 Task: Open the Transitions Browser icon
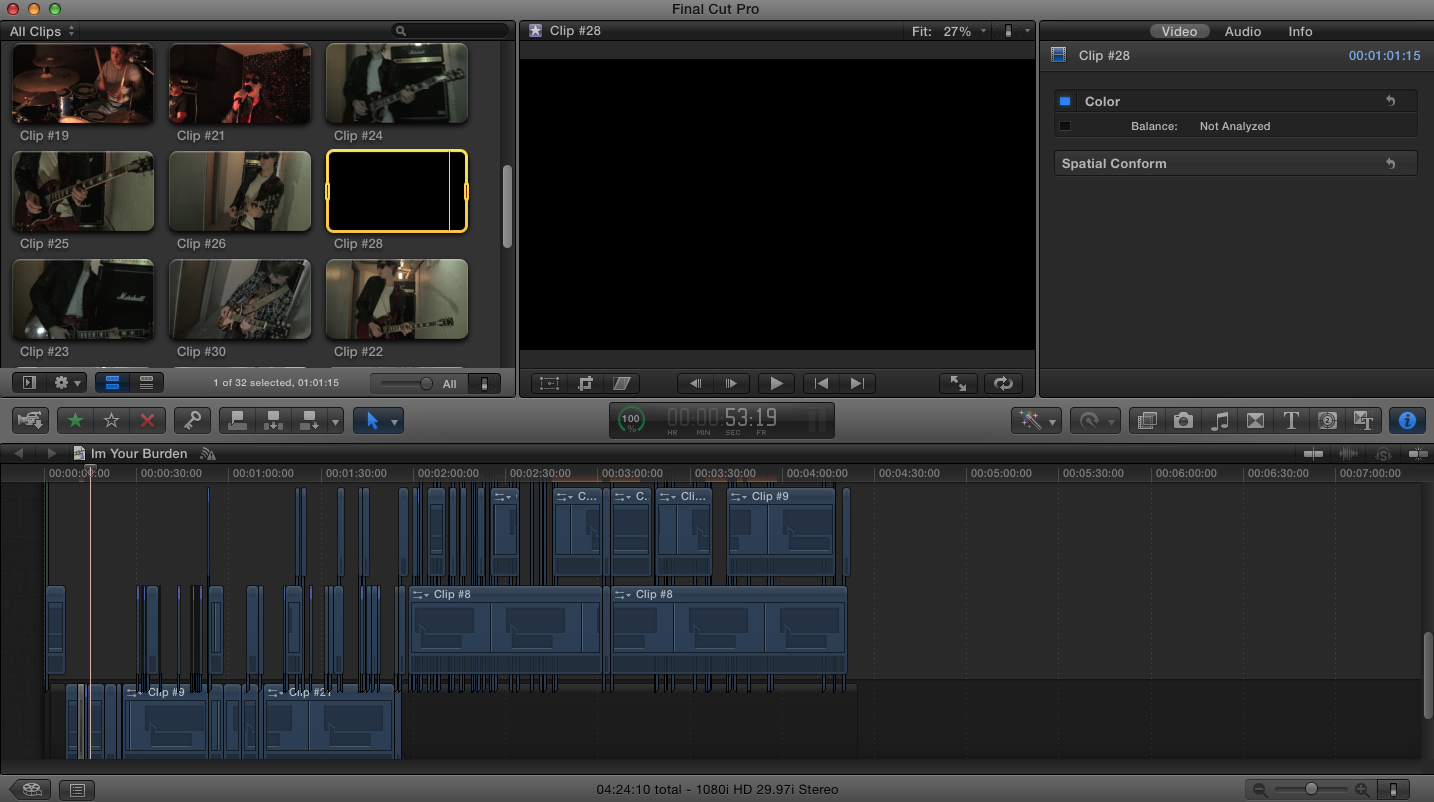click(x=1255, y=421)
